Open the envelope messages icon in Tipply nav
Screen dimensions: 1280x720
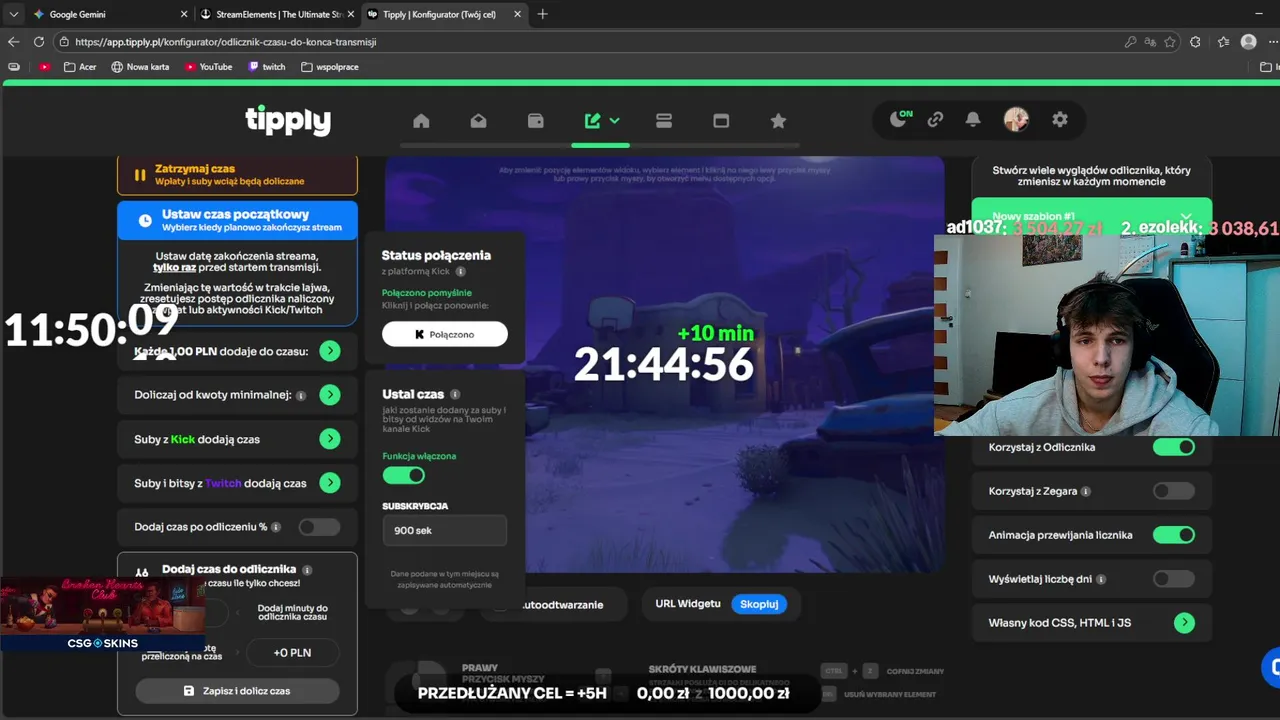click(478, 121)
